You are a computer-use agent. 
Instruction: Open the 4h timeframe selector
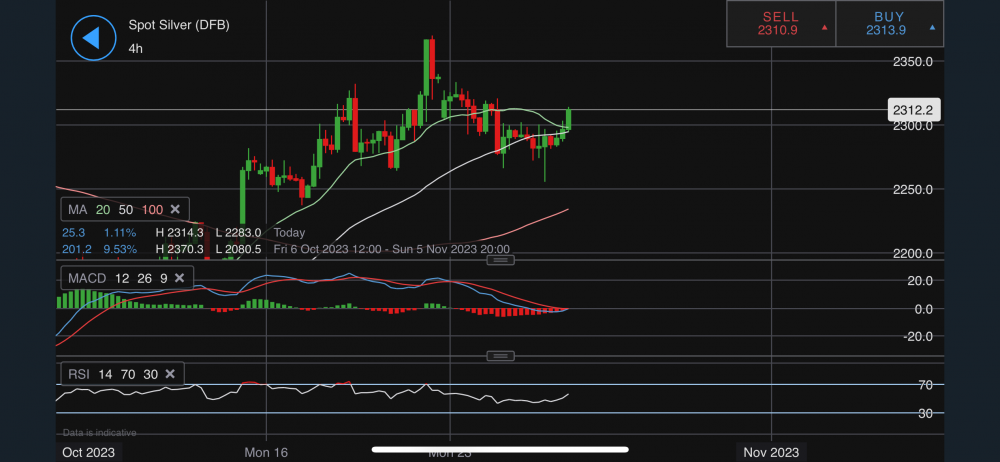tap(135, 48)
